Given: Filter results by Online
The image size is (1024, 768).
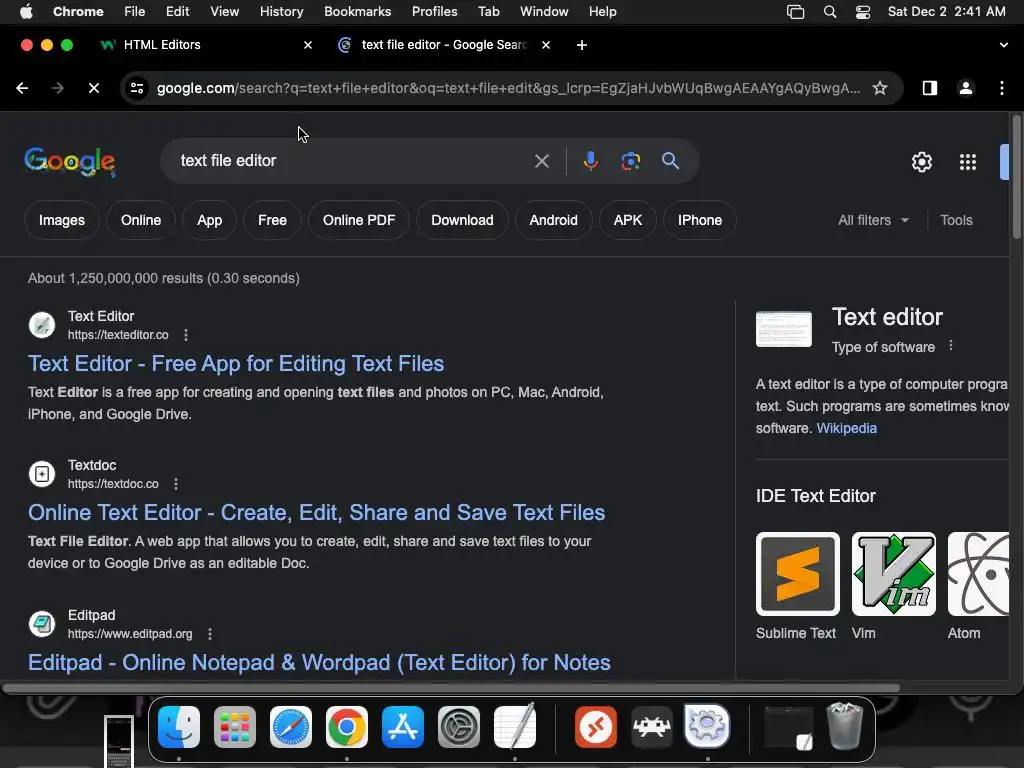Looking at the screenshot, I should click(140, 220).
